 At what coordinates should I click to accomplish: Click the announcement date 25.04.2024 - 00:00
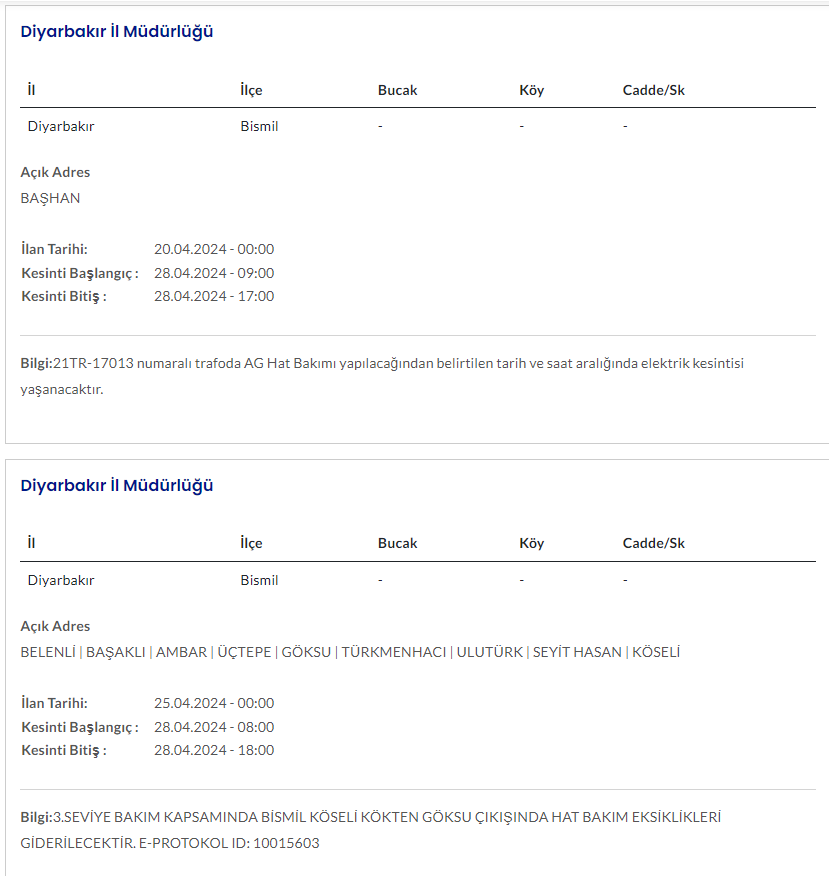coord(214,703)
